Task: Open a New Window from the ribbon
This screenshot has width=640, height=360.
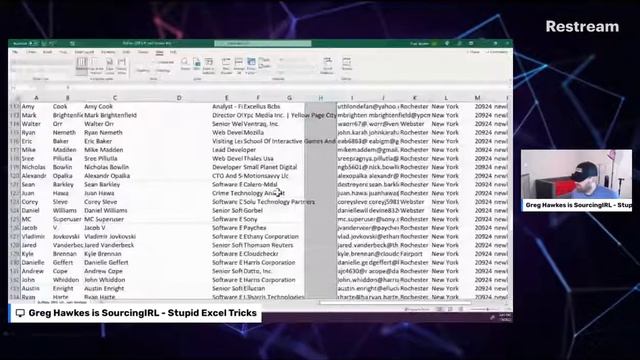Action: click(226, 65)
